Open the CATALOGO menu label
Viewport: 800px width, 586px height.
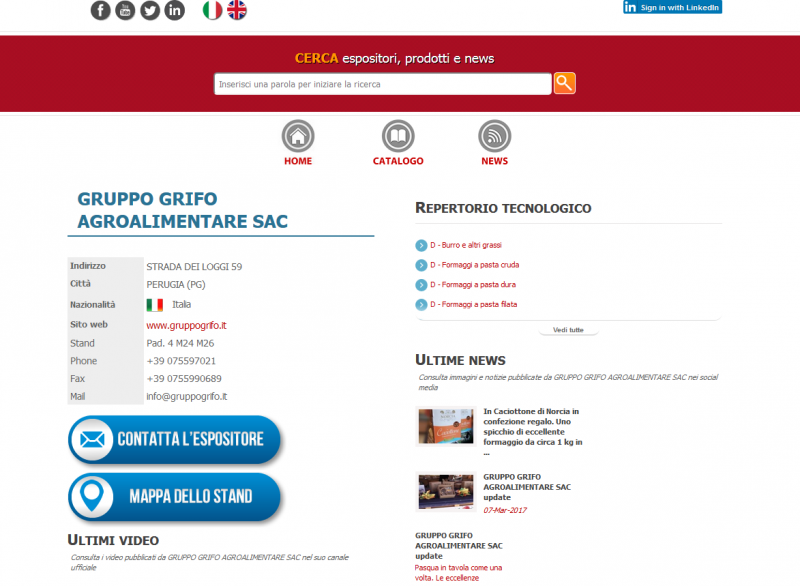click(398, 161)
